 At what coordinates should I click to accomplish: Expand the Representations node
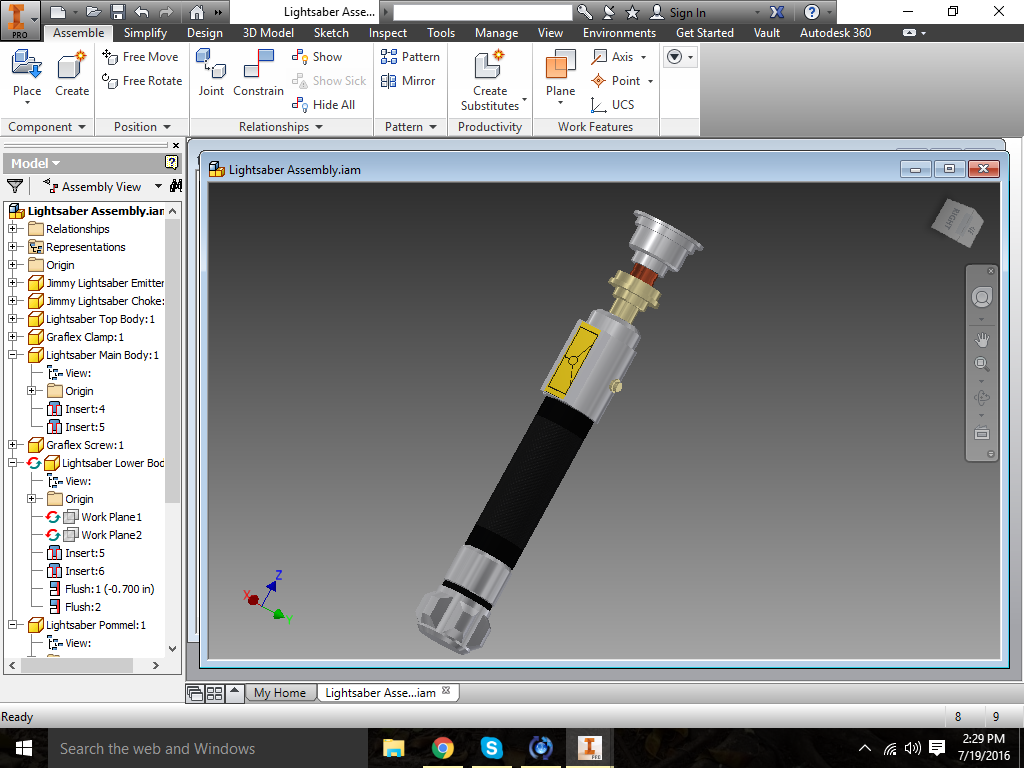[12, 247]
